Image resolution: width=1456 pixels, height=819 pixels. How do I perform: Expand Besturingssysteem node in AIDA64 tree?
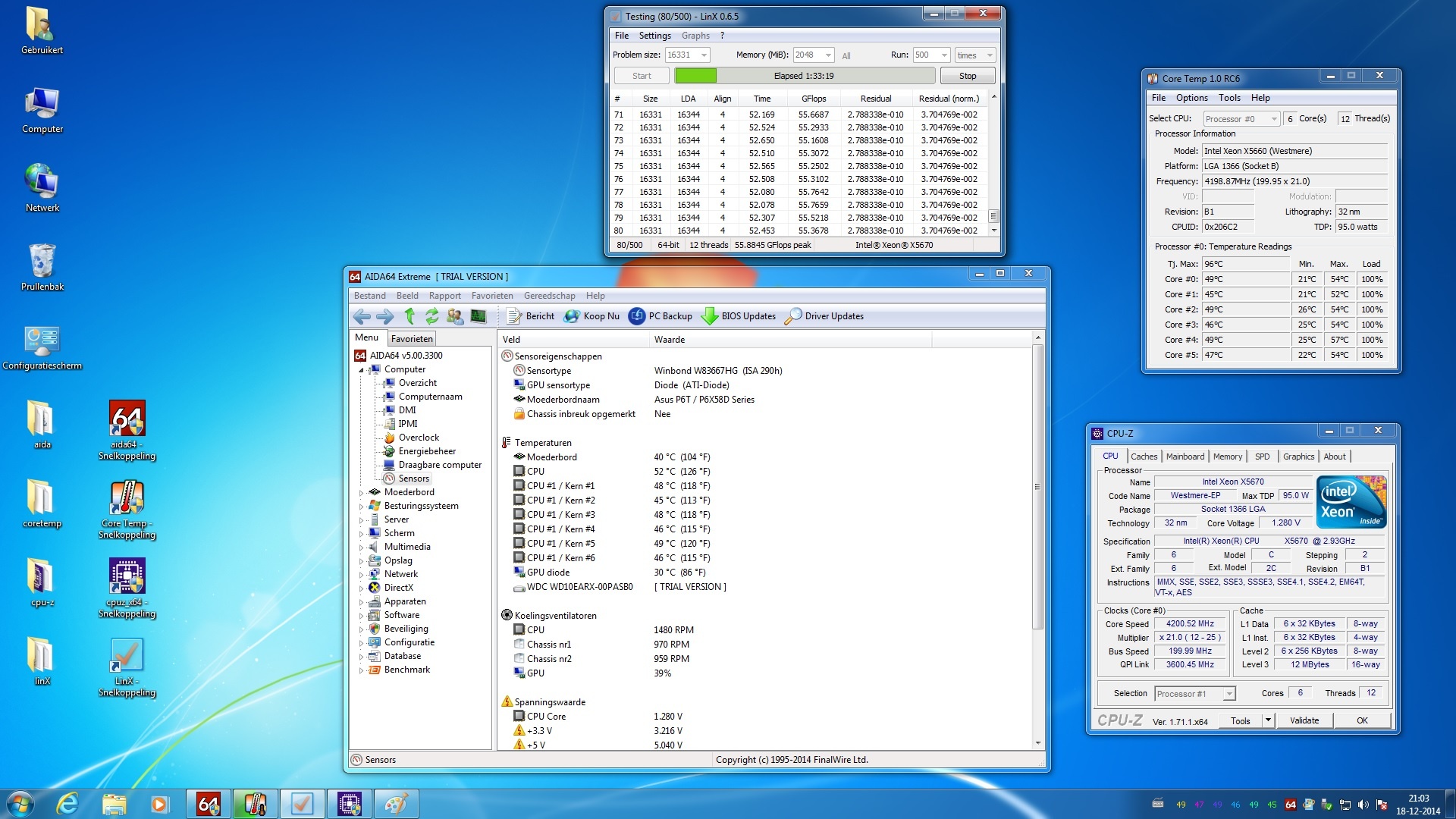pyautogui.click(x=361, y=507)
